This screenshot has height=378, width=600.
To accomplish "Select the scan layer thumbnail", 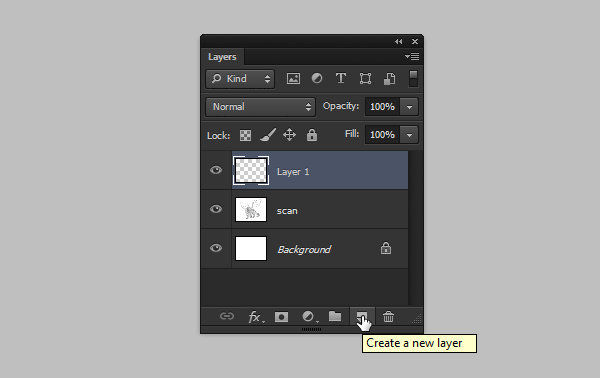I will (x=251, y=209).
